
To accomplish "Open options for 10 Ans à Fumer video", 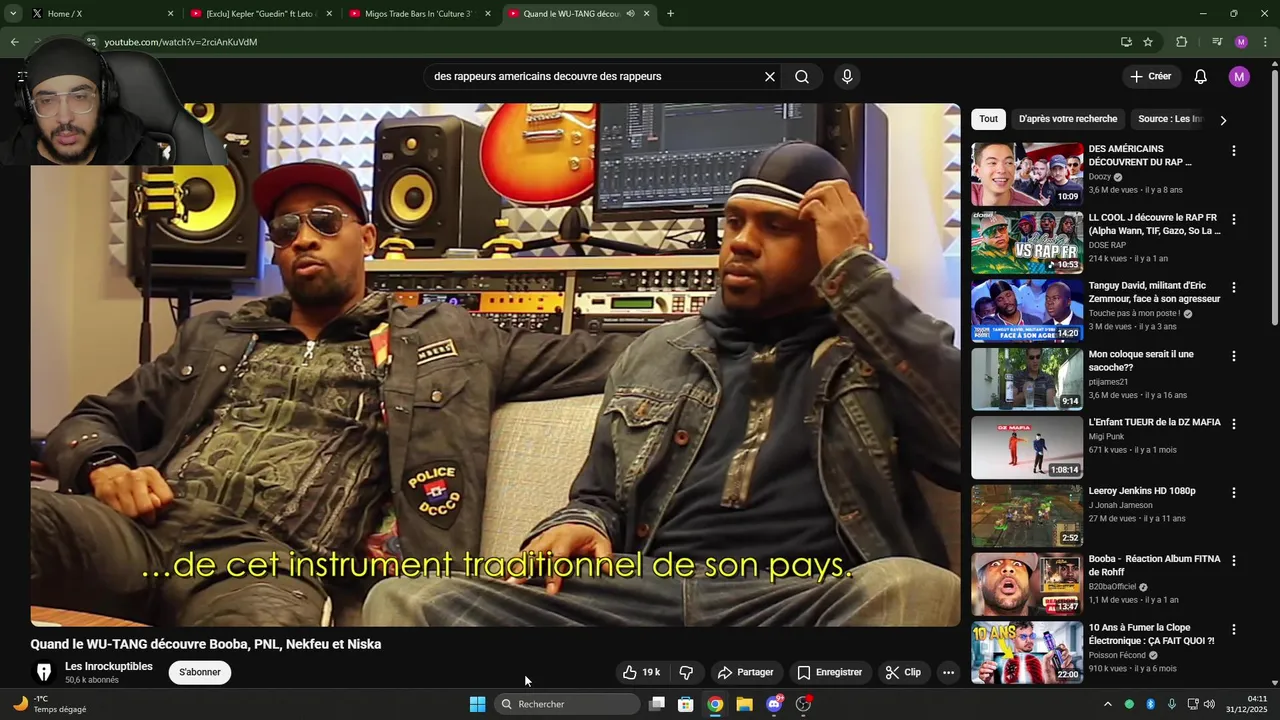I will 1233,630.
